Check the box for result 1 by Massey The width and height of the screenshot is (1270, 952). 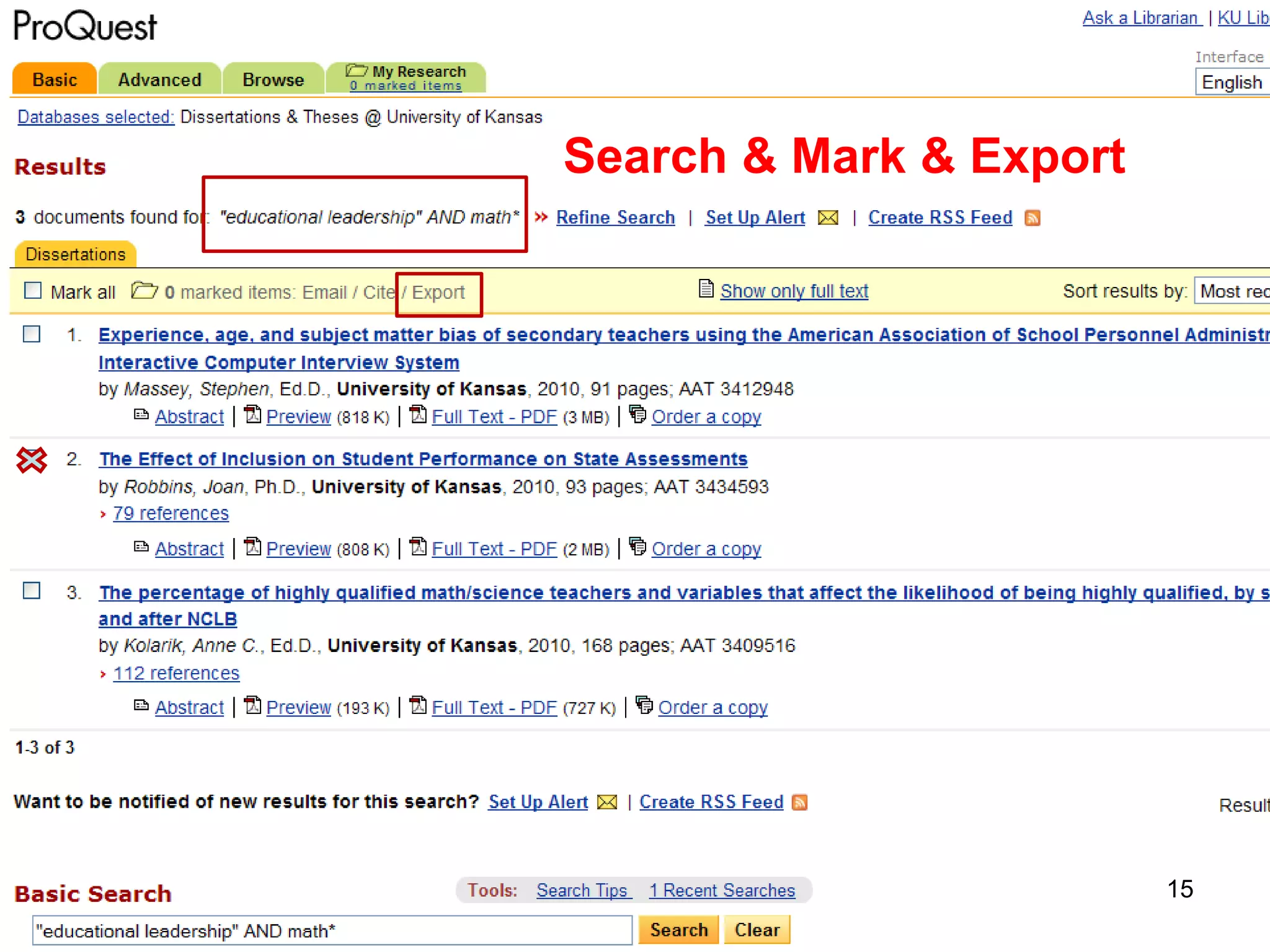[x=32, y=334]
